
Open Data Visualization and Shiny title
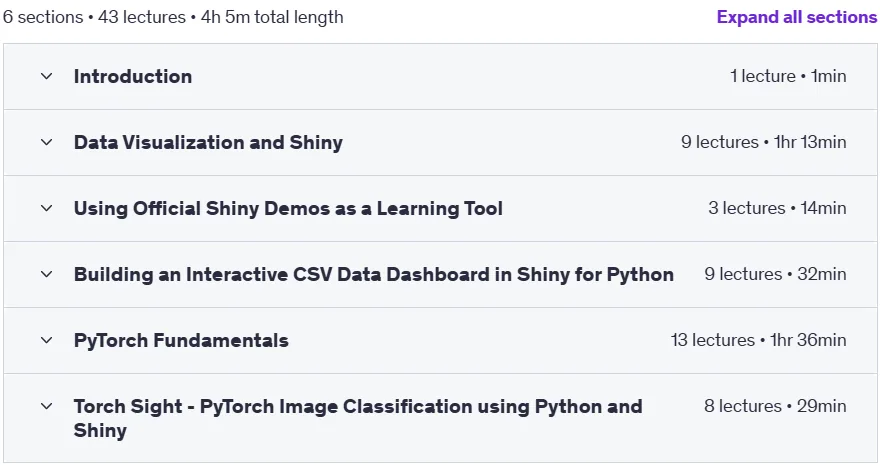click(x=208, y=142)
